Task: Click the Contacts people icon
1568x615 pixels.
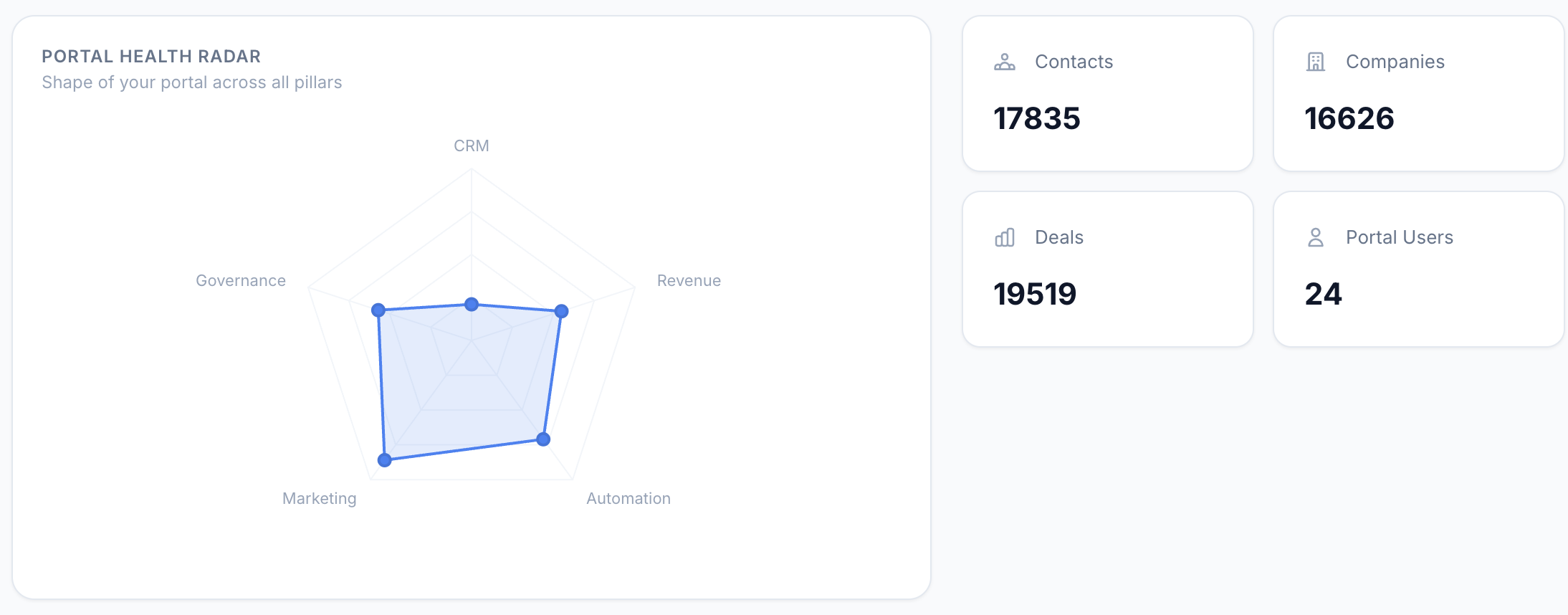Action: point(1004,62)
